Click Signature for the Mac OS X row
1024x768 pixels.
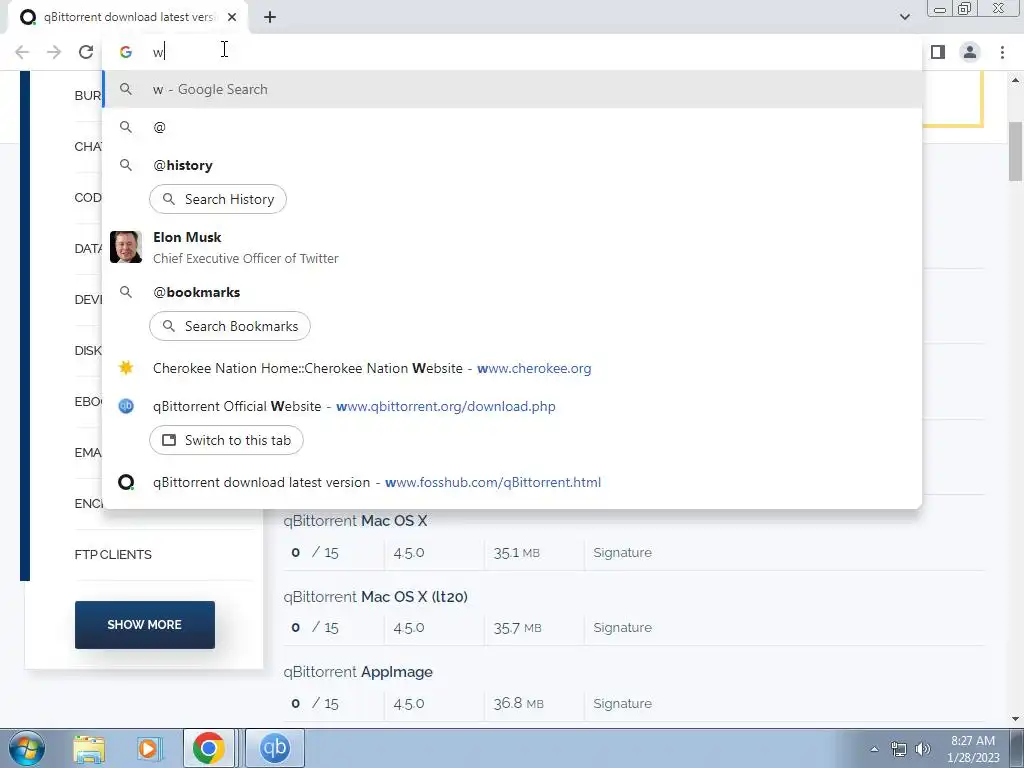[622, 552]
